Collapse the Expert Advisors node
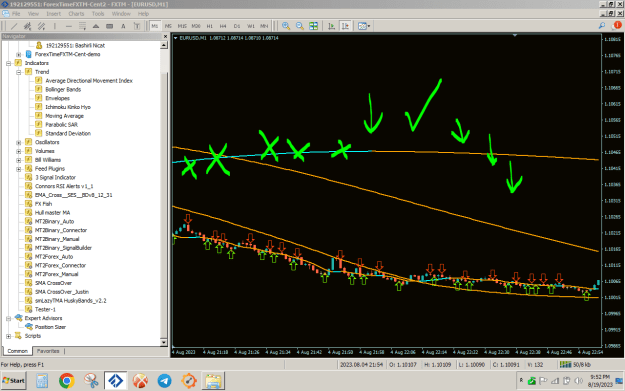625x391 pixels. [8, 318]
